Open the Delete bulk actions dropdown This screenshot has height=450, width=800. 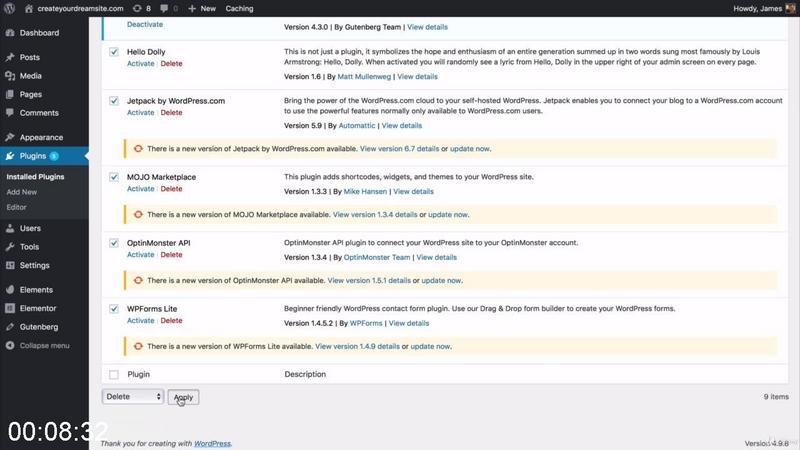133,396
